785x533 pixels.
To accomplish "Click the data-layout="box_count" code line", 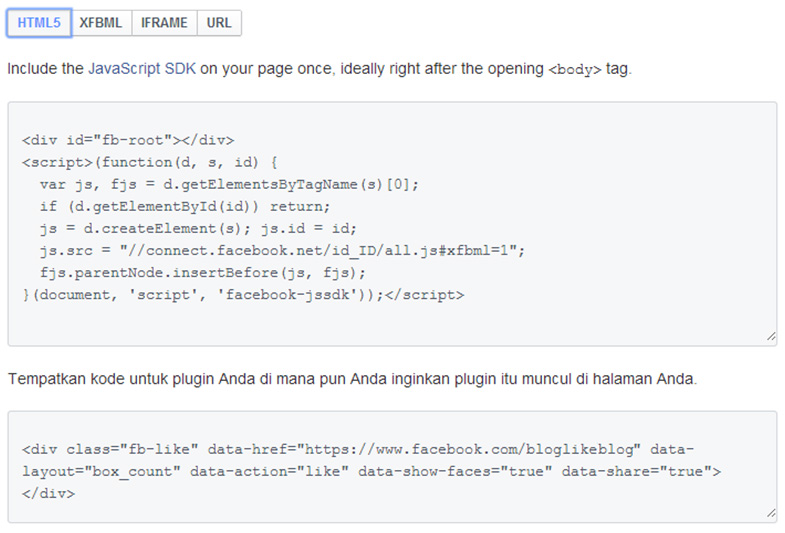I will coord(371,471).
